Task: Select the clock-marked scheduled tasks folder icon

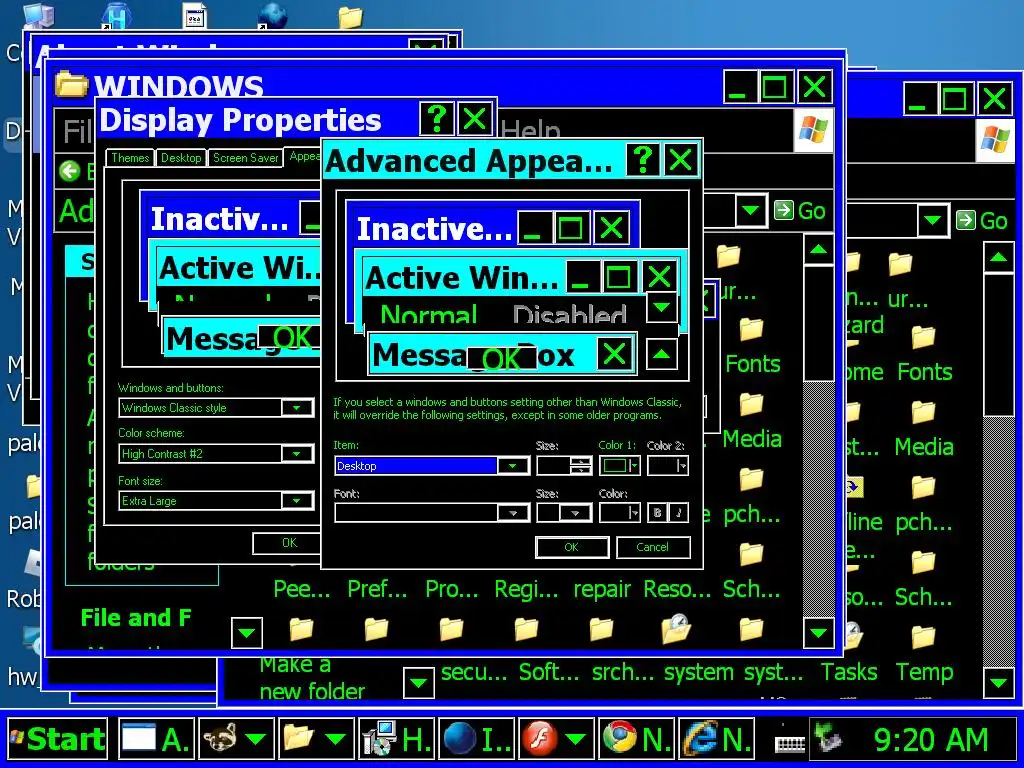Action: pos(676,630)
